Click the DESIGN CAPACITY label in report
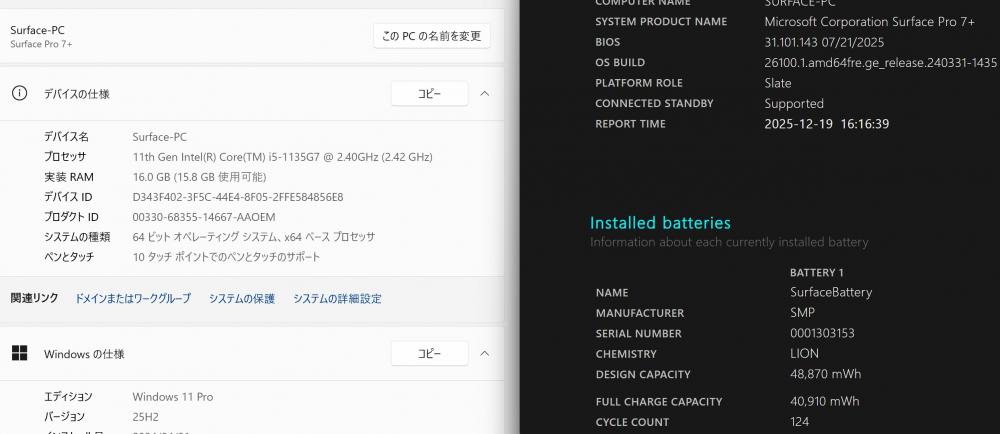The image size is (1000, 434). [643, 374]
